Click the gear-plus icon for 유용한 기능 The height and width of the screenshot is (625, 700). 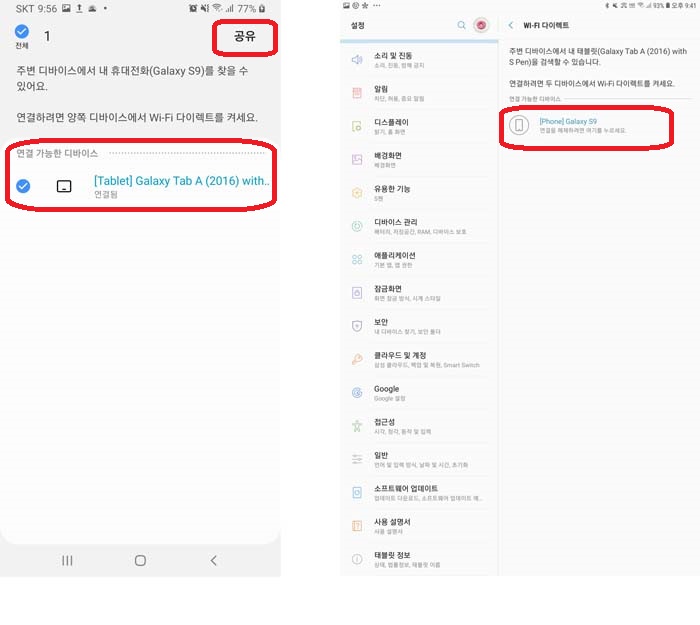pyautogui.click(x=357, y=193)
